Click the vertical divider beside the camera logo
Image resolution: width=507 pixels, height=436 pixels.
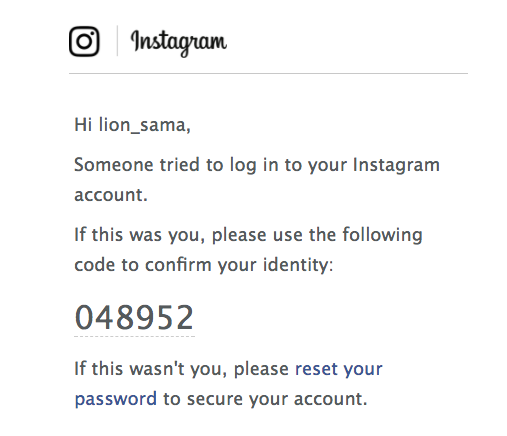pyautogui.click(x=117, y=41)
